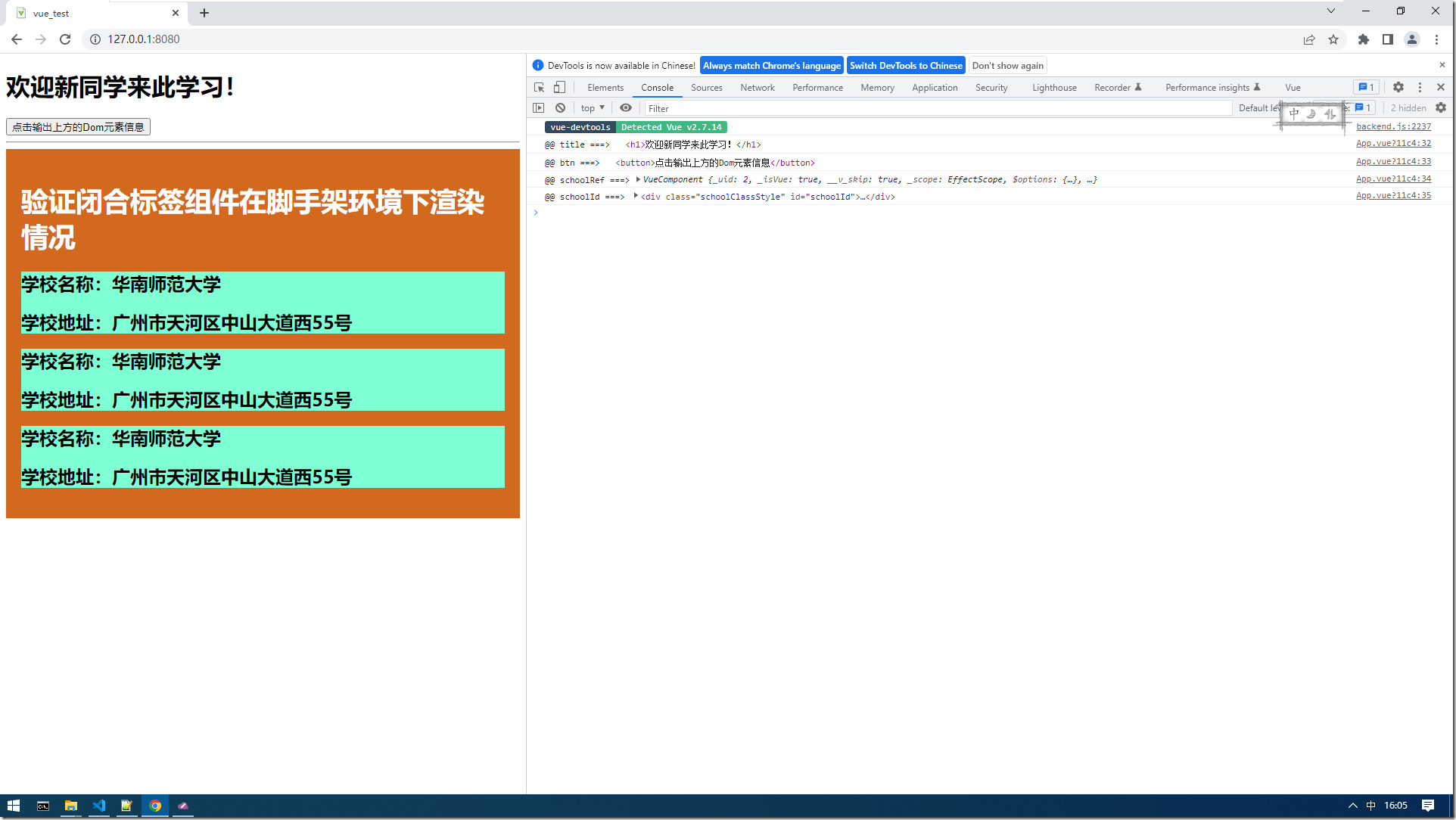Screen dimensions: 1456x820
Task: Click the console prompt input line
Action: pyautogui.click(x=991, y=213)
